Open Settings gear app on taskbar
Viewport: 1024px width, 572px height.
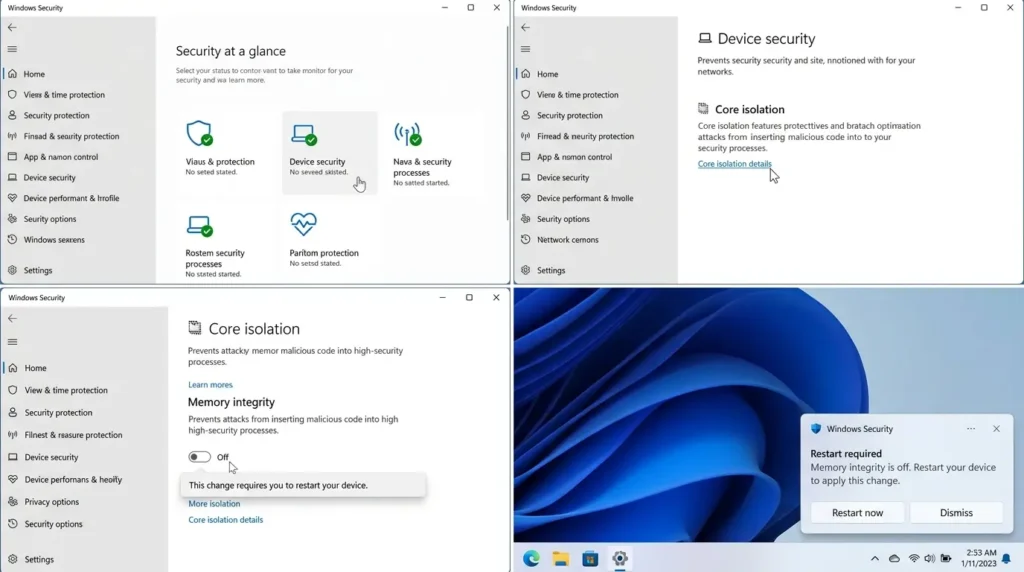[x=620, y=558]
